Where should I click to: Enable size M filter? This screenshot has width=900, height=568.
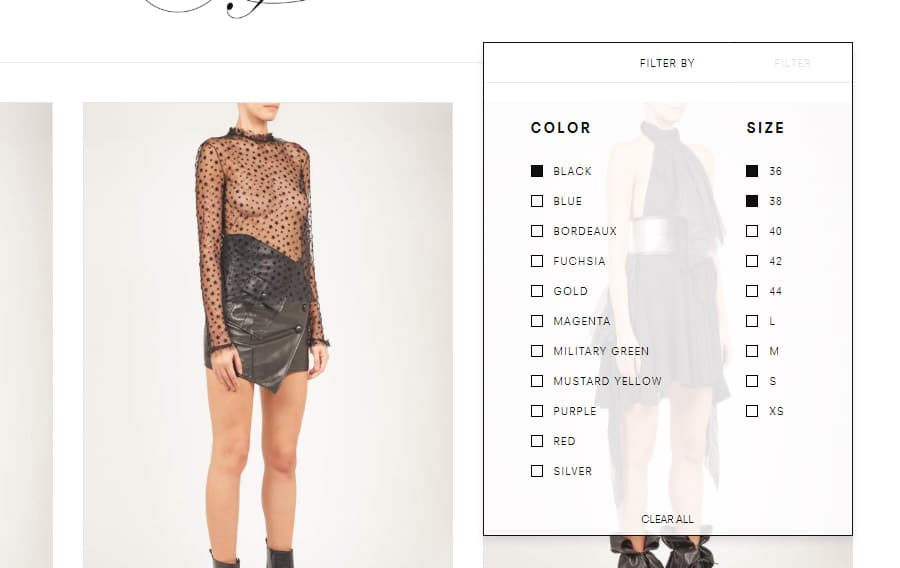point(752,351)
